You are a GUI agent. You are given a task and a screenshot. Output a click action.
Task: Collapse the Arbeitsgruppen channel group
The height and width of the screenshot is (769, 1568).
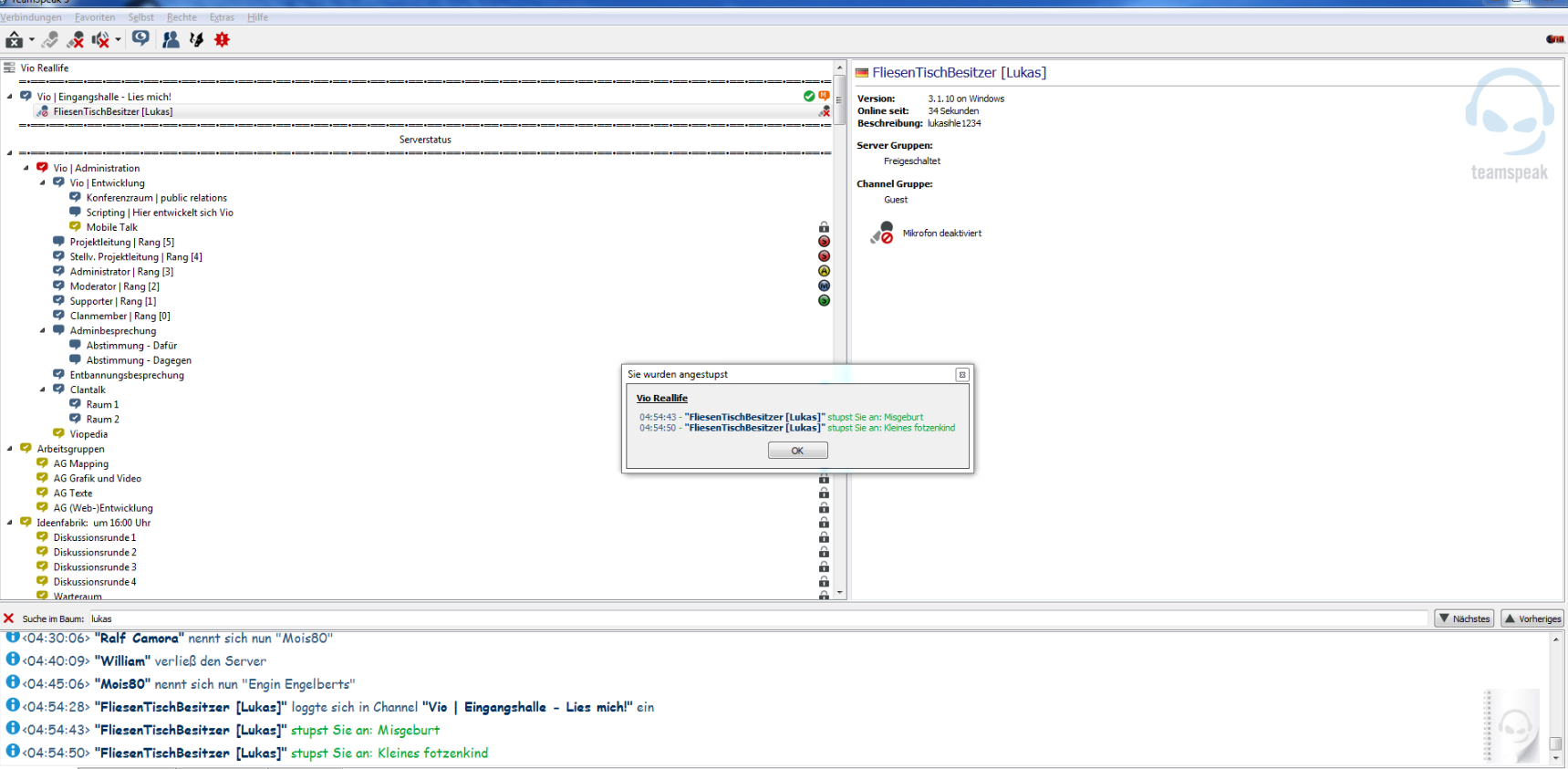(x=10, y=449)
